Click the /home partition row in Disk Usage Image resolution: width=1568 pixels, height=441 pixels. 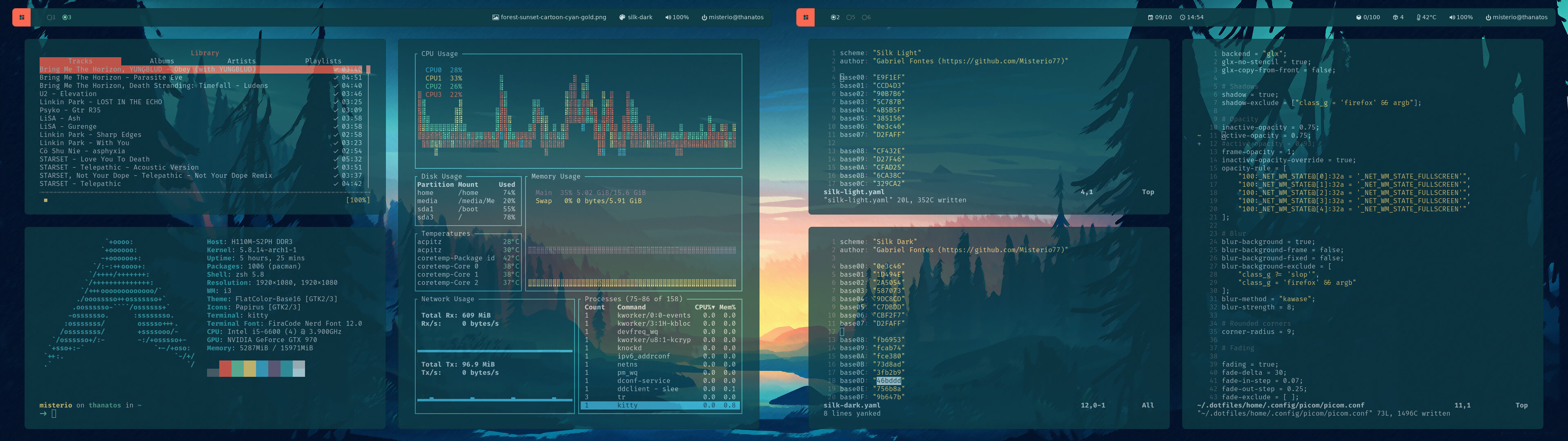coord(467,193)
